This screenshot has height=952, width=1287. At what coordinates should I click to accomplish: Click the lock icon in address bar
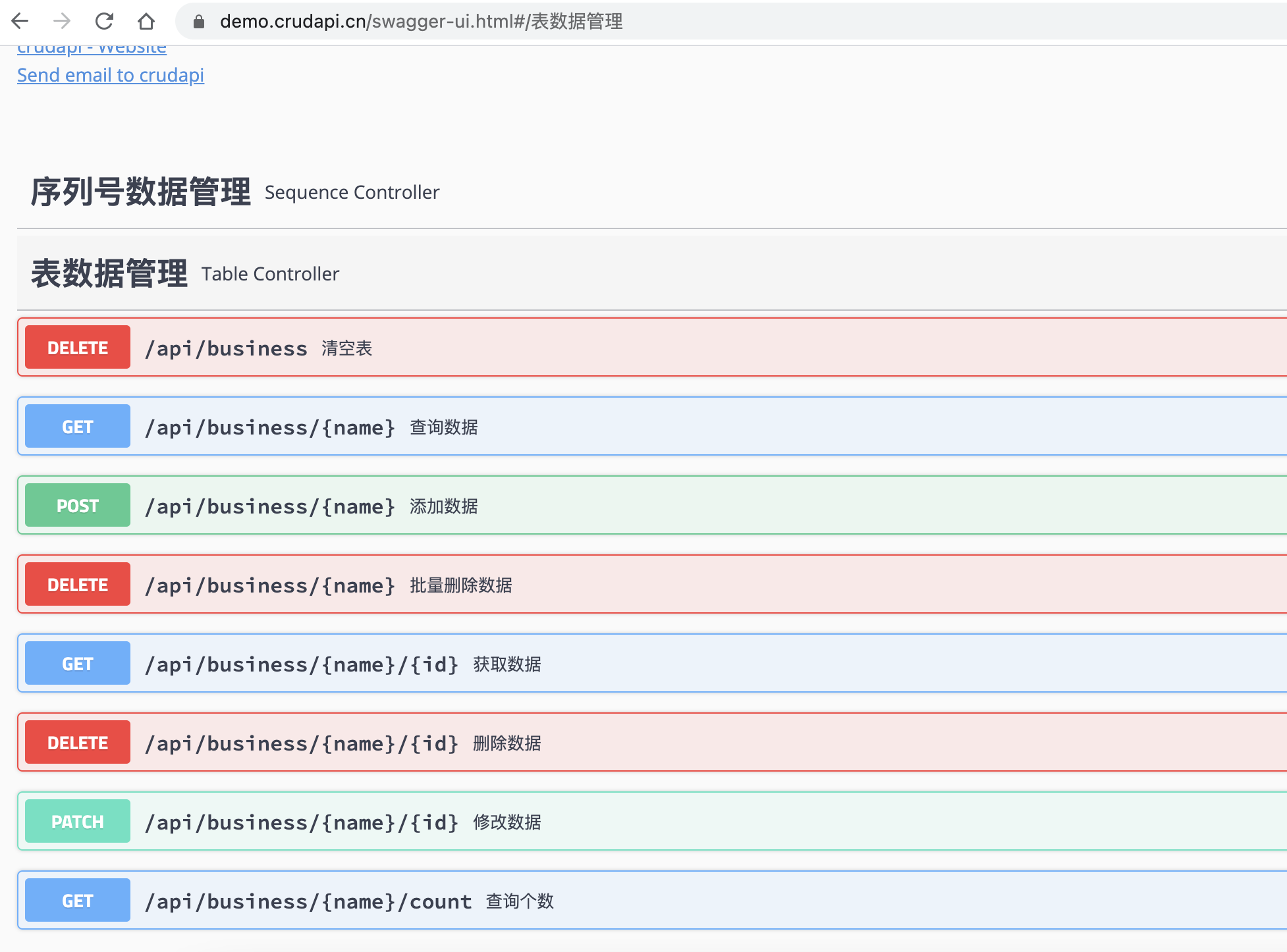click(199, 22)
